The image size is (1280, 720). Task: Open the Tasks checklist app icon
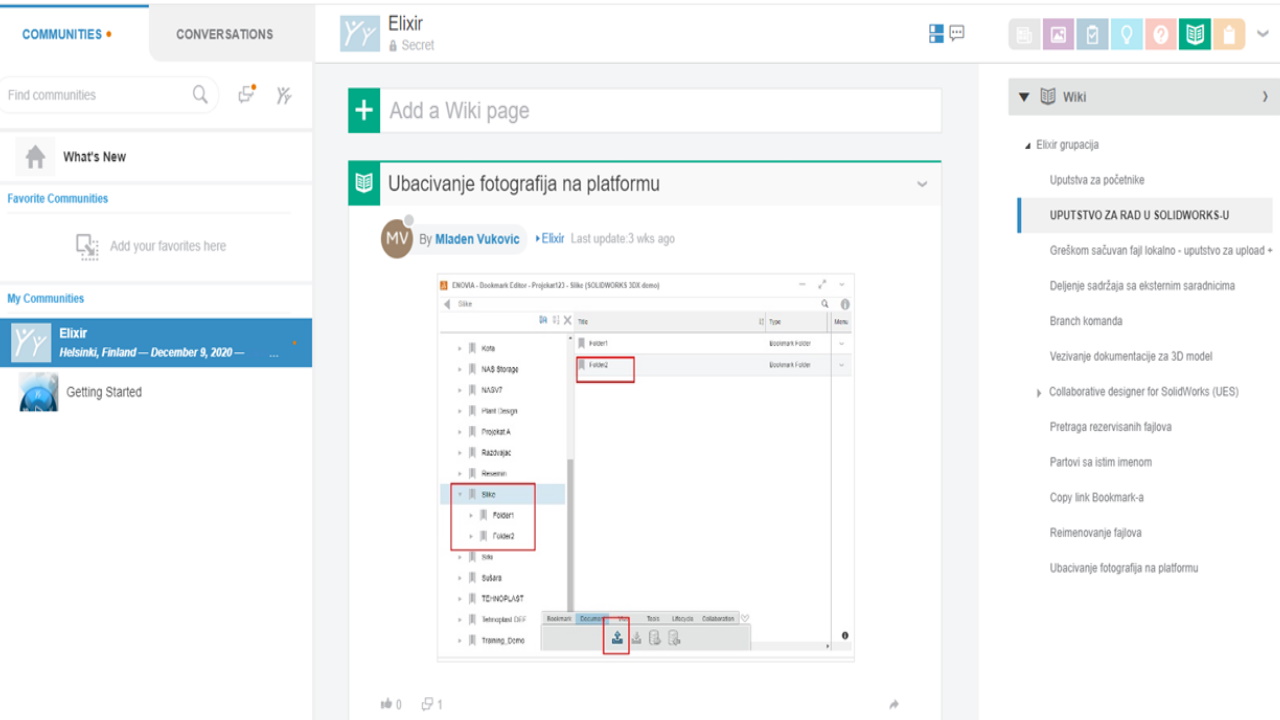[x=1090, y=33]
